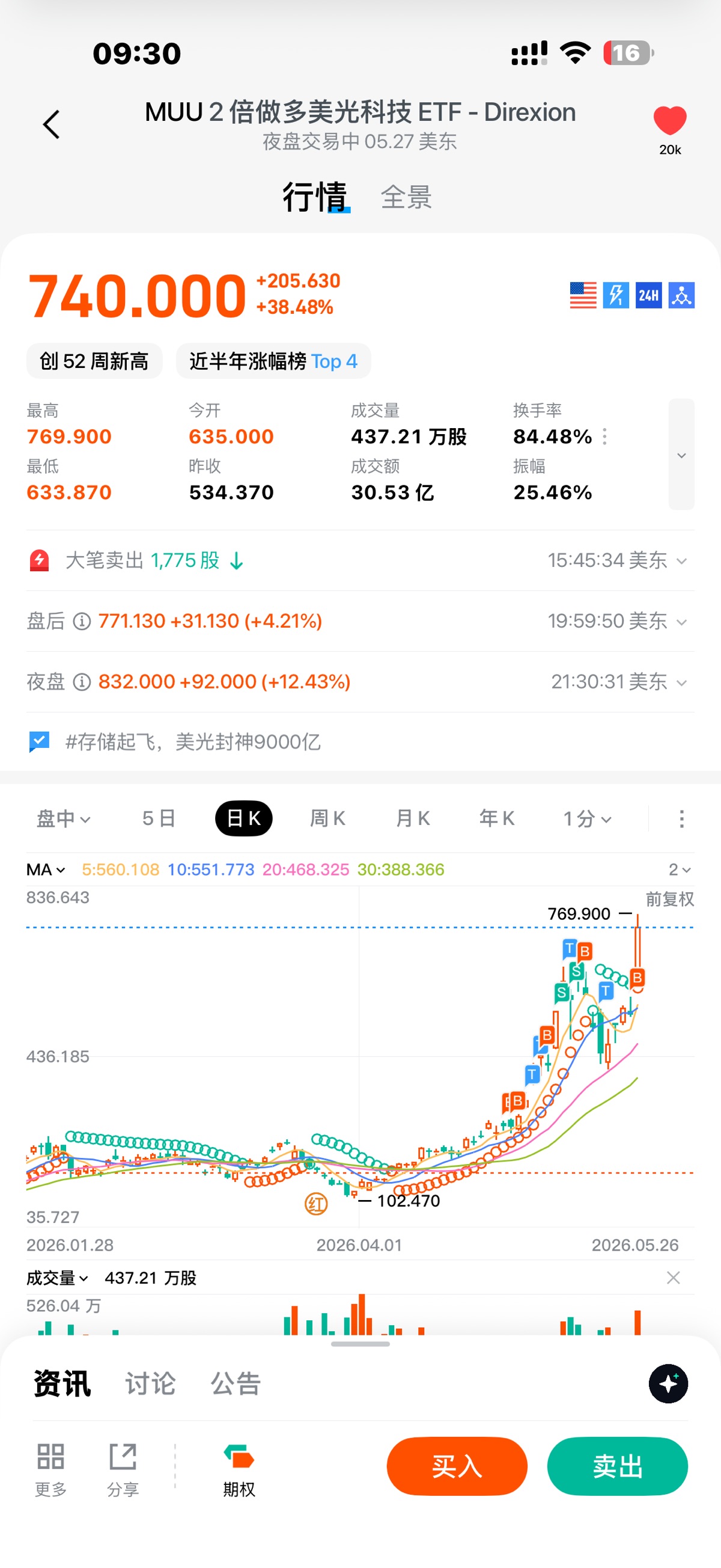Tap the 分享 share icon
The height and width of the screenshot is (1568, 721).
pos(123,1470)
